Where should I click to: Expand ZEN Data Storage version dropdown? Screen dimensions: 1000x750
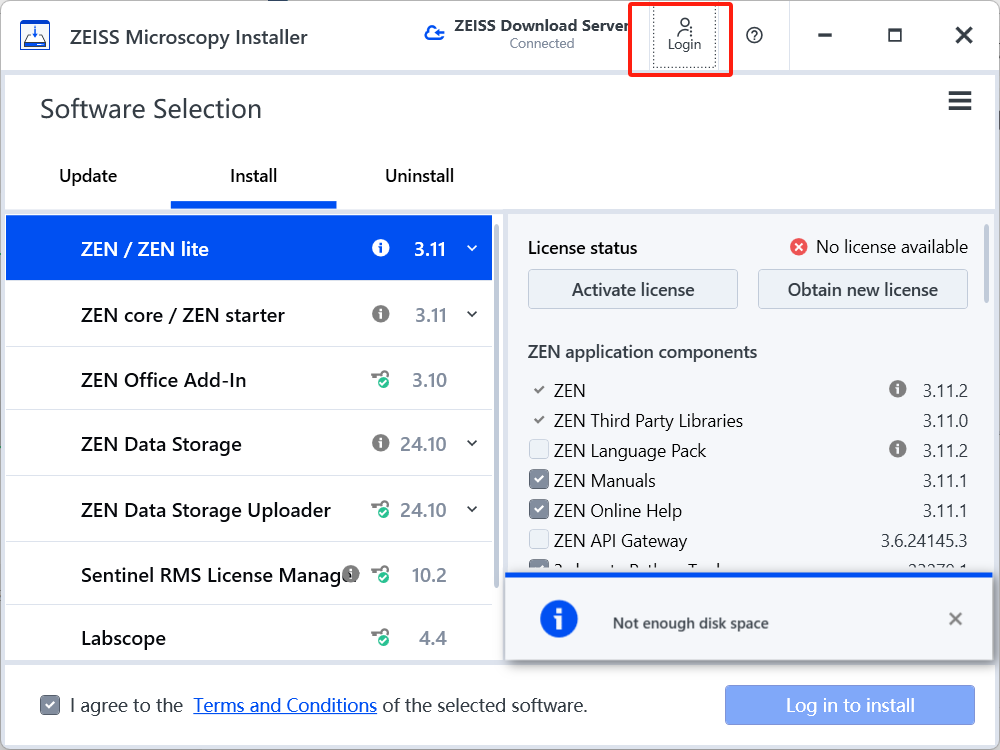(x=472, y=443)
